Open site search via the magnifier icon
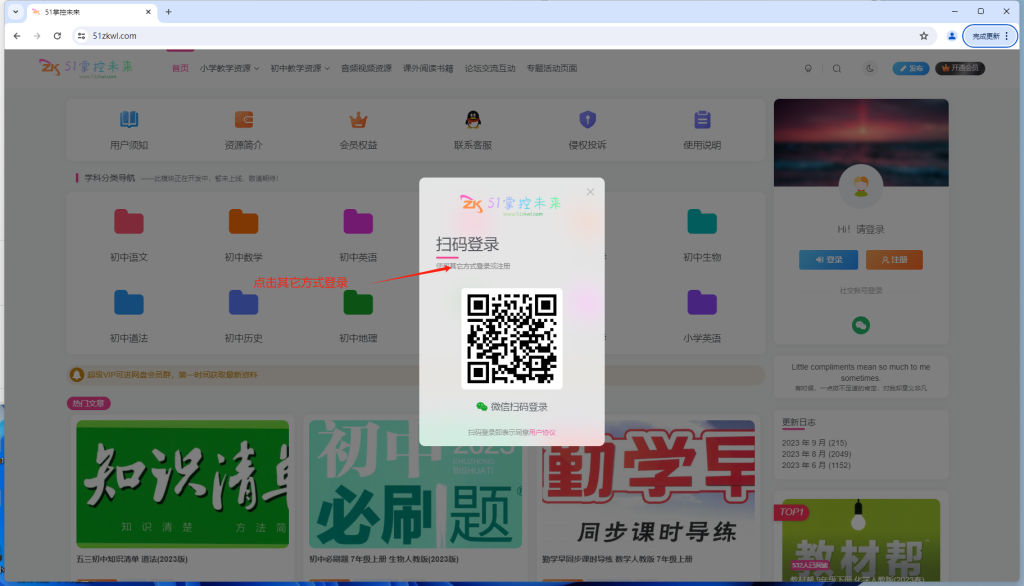The width and height of the screenshot is (1024, 586). click(x=837, y=69)
